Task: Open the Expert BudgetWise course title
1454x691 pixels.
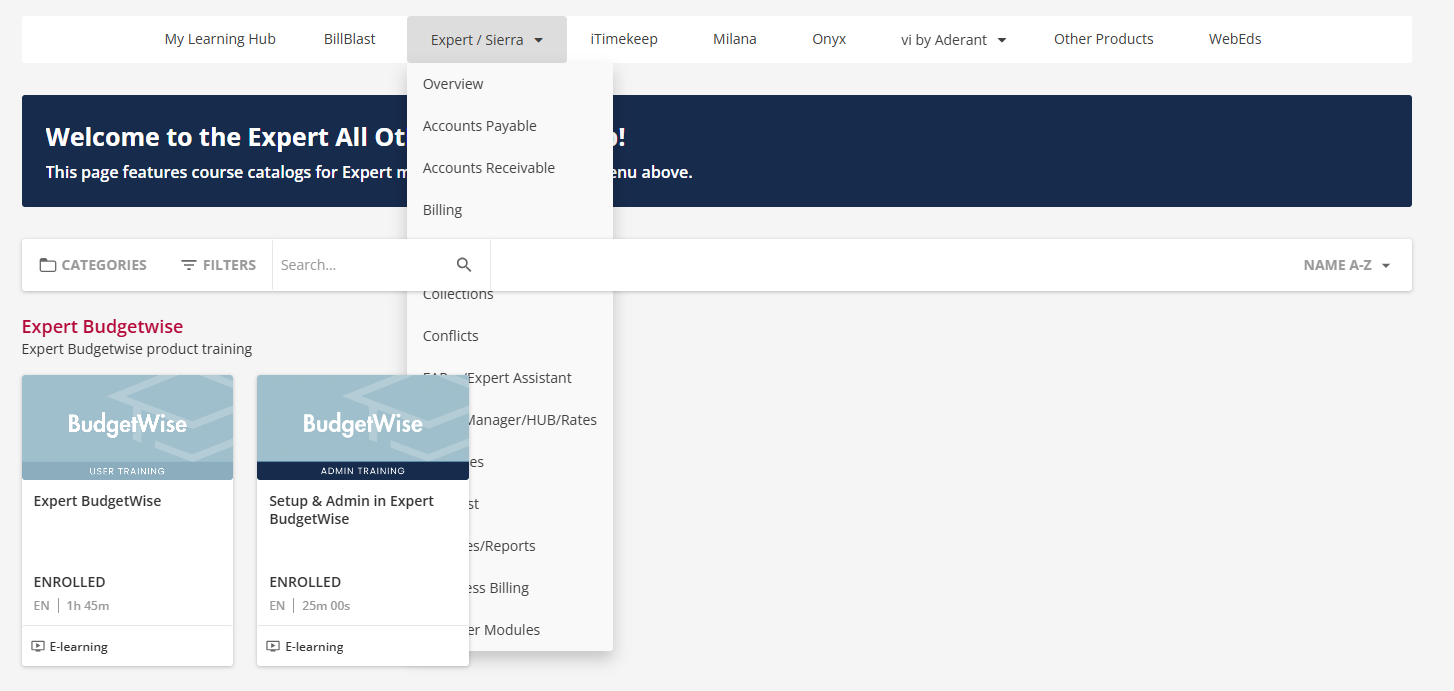Action: 97,501
